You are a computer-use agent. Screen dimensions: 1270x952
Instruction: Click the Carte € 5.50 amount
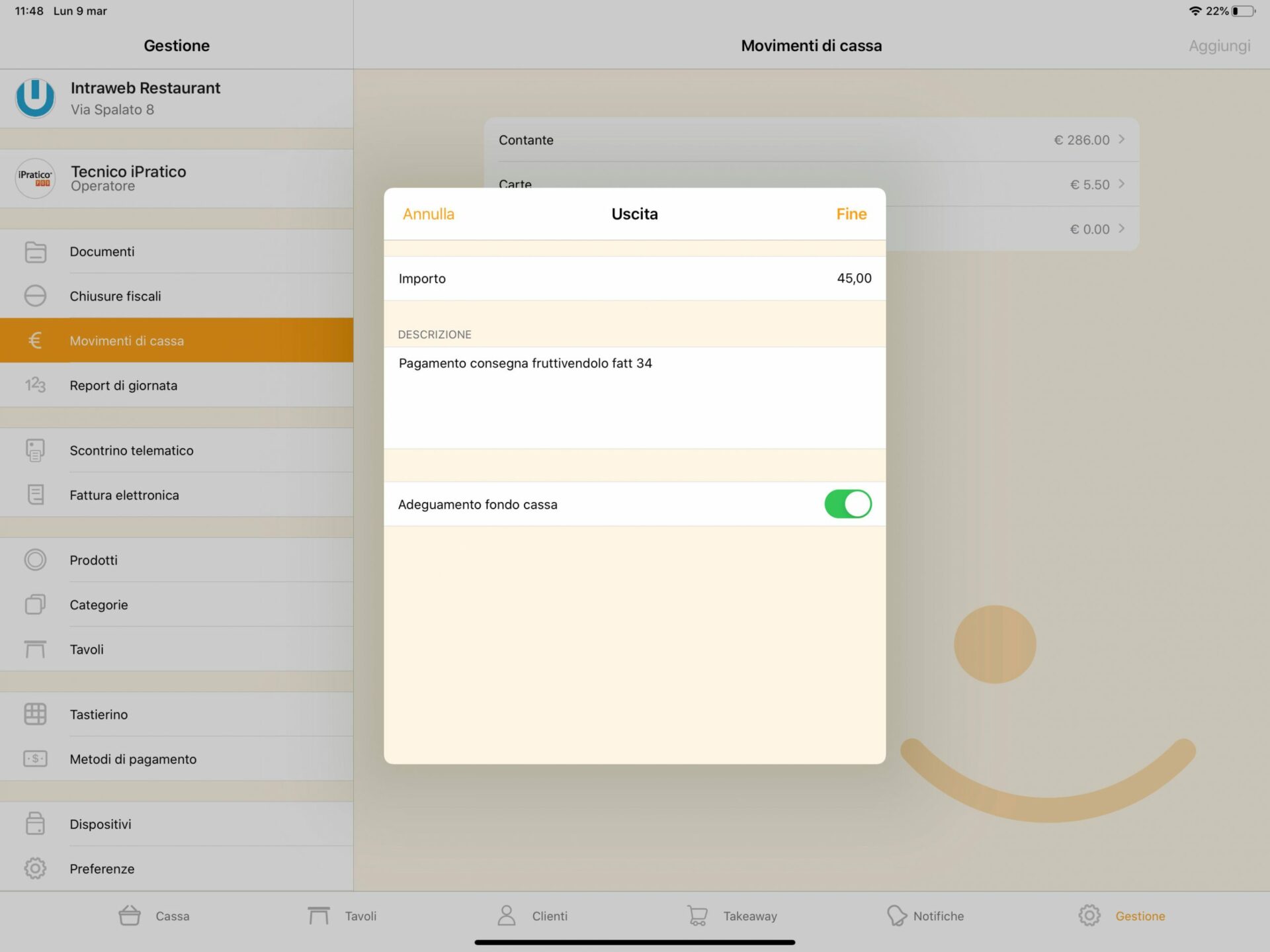(x=1089, y=185)
